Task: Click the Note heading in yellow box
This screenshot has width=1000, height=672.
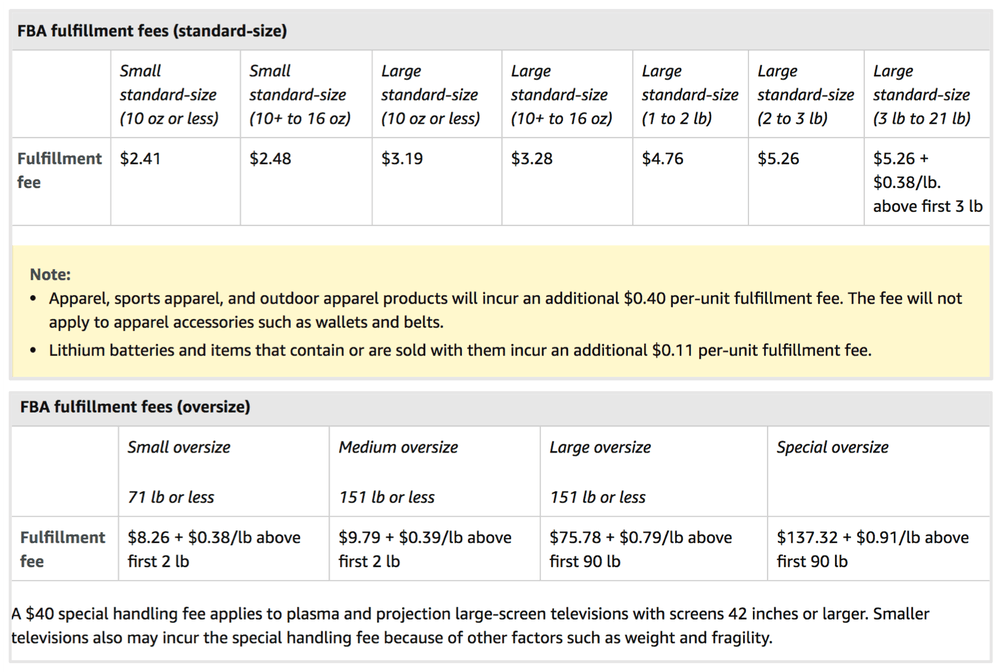Action: pos(50,274)
